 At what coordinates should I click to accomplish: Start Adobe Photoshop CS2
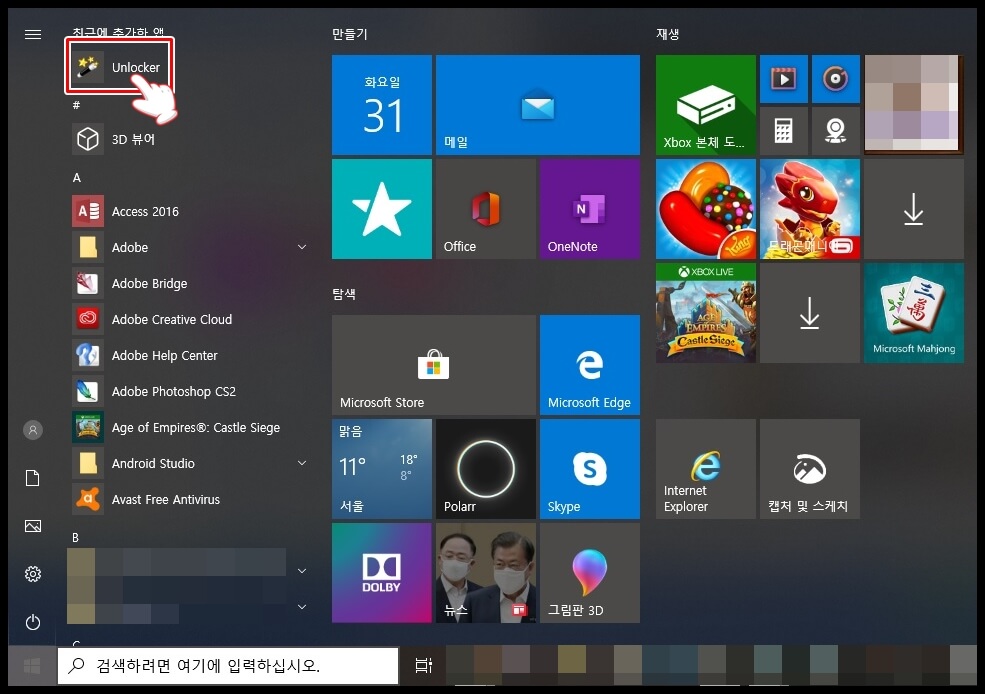pyautogui.click(x=188, y=391)
